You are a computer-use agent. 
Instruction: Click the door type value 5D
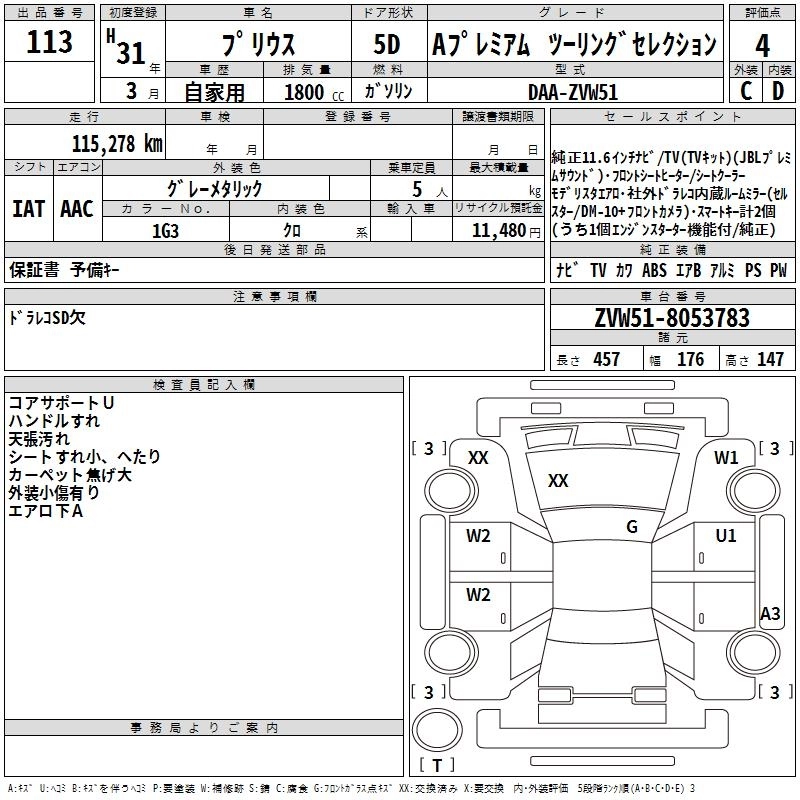(387, 44)
